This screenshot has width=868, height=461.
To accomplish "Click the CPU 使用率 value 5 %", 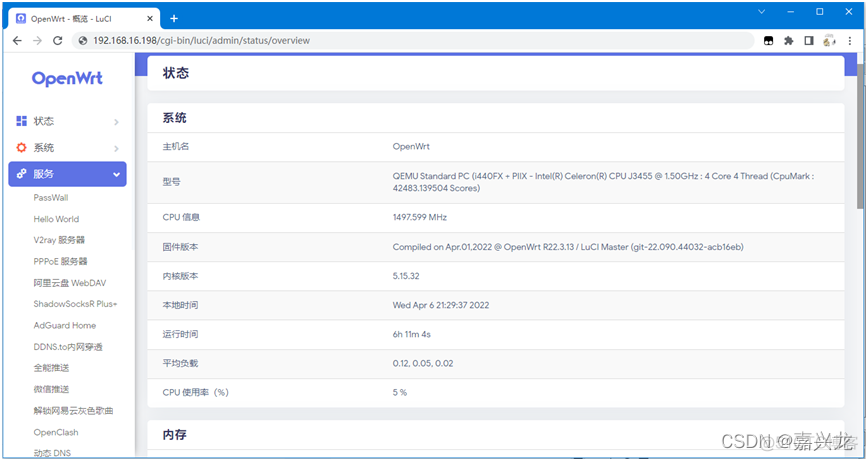I will pos(400,392).
